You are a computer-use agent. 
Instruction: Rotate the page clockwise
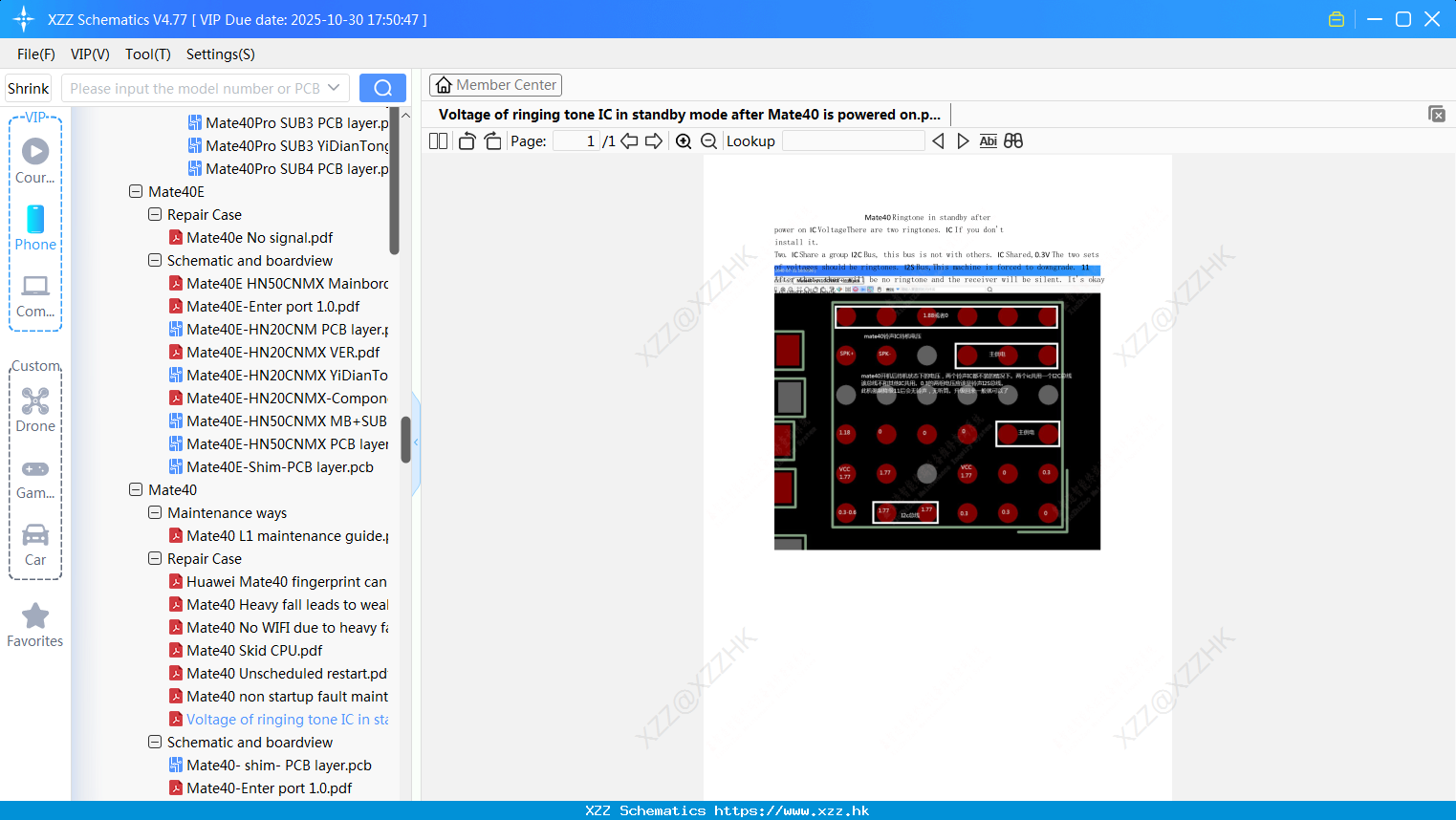pyautogui.click(x=492, y=140)
